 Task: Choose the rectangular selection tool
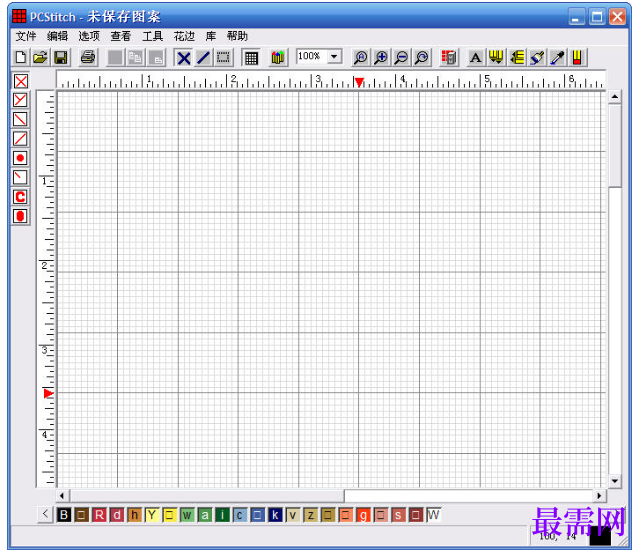(x=223, y=58)
